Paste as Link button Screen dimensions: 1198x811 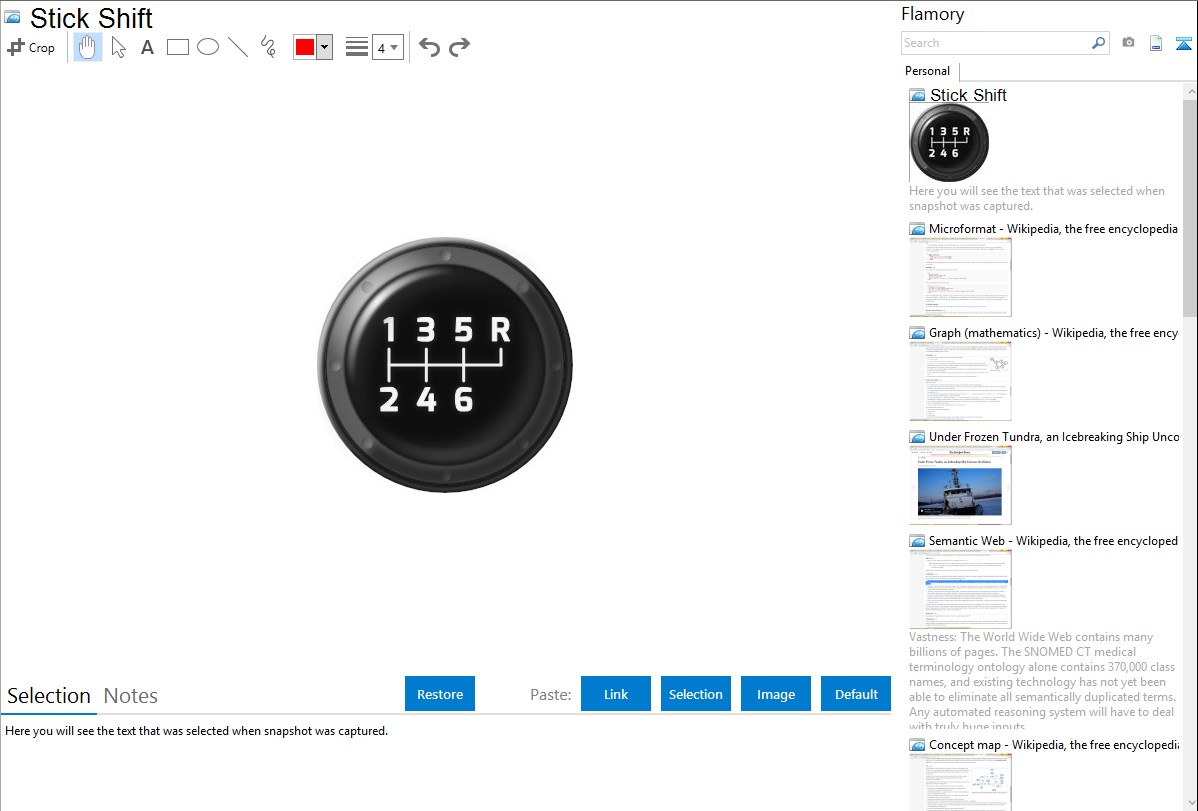[x=616, y=694]
